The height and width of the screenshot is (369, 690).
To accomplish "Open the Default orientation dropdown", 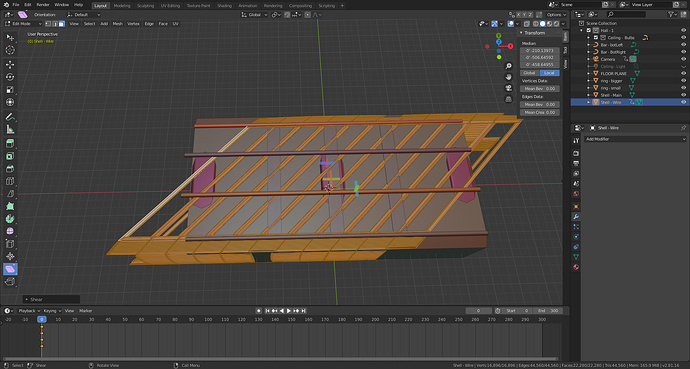I will point(83,15).
